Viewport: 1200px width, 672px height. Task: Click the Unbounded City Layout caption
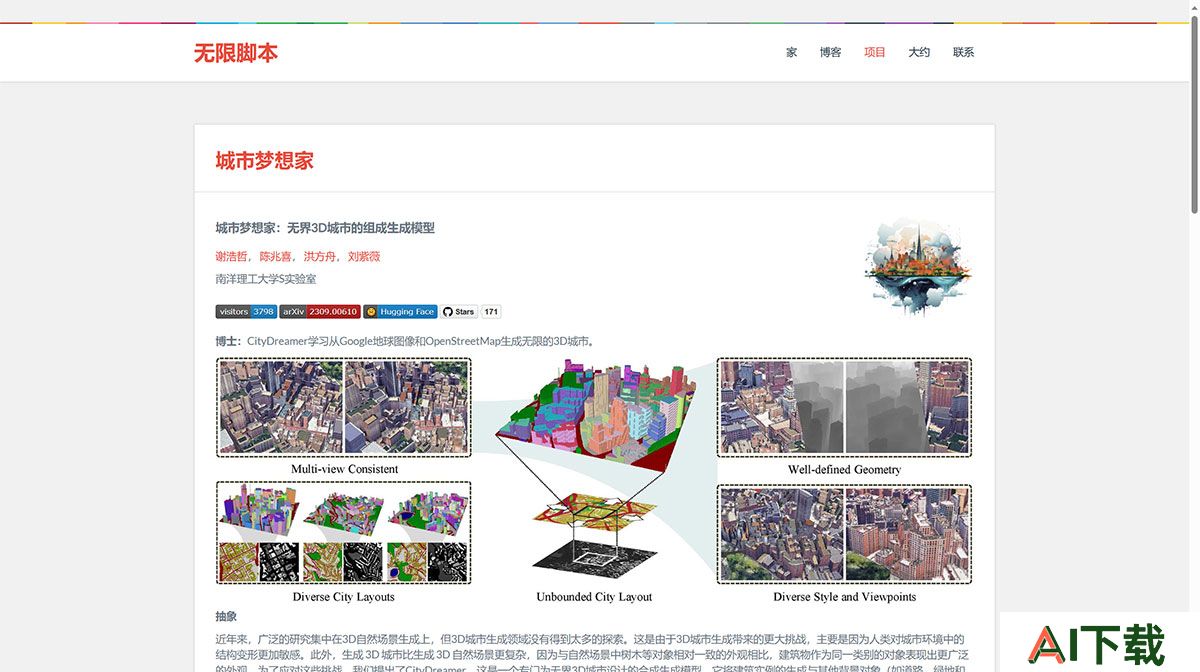pyautogui.click(x=594, y=597)
